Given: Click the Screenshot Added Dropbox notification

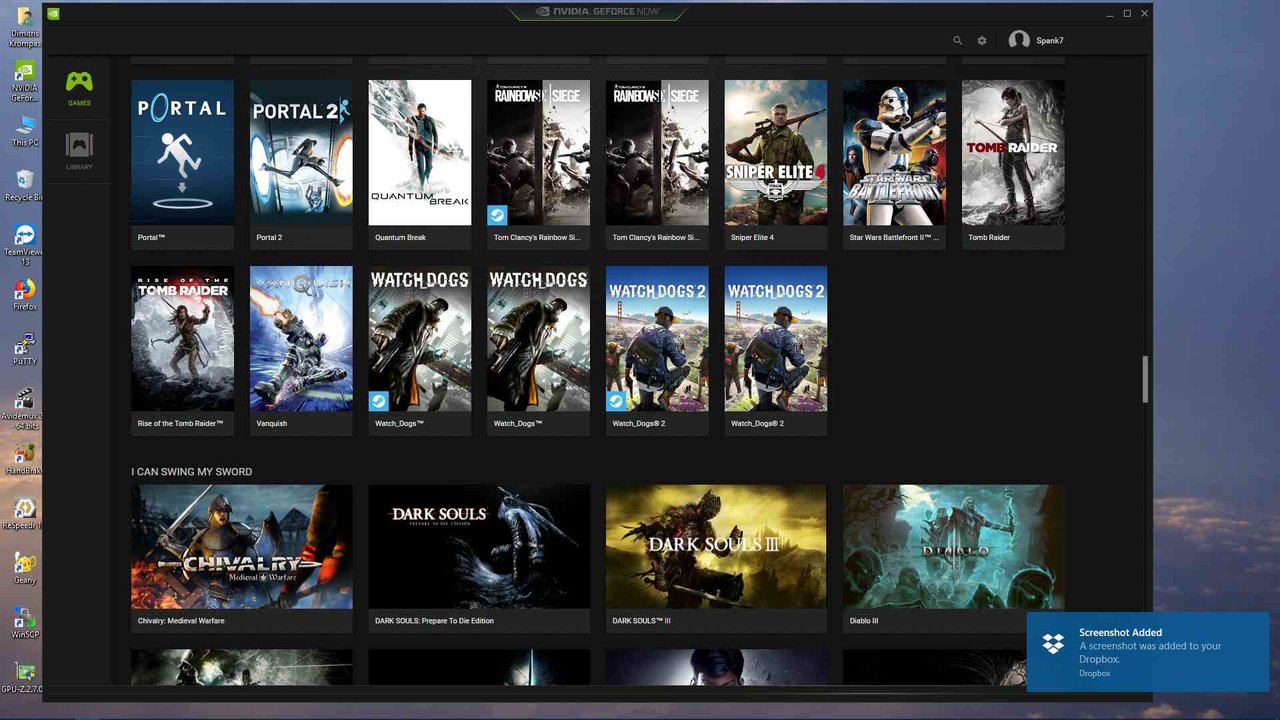Looking at the screenshot, I should [1148, 652].
